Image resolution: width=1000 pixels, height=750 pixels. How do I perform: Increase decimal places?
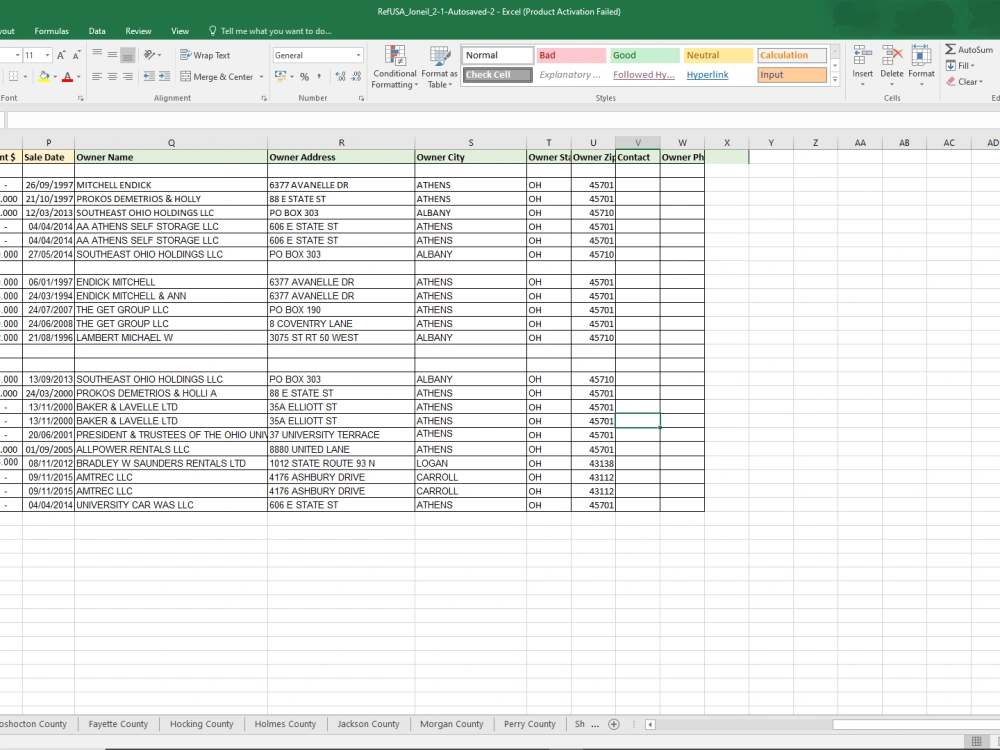pos(340,77)
